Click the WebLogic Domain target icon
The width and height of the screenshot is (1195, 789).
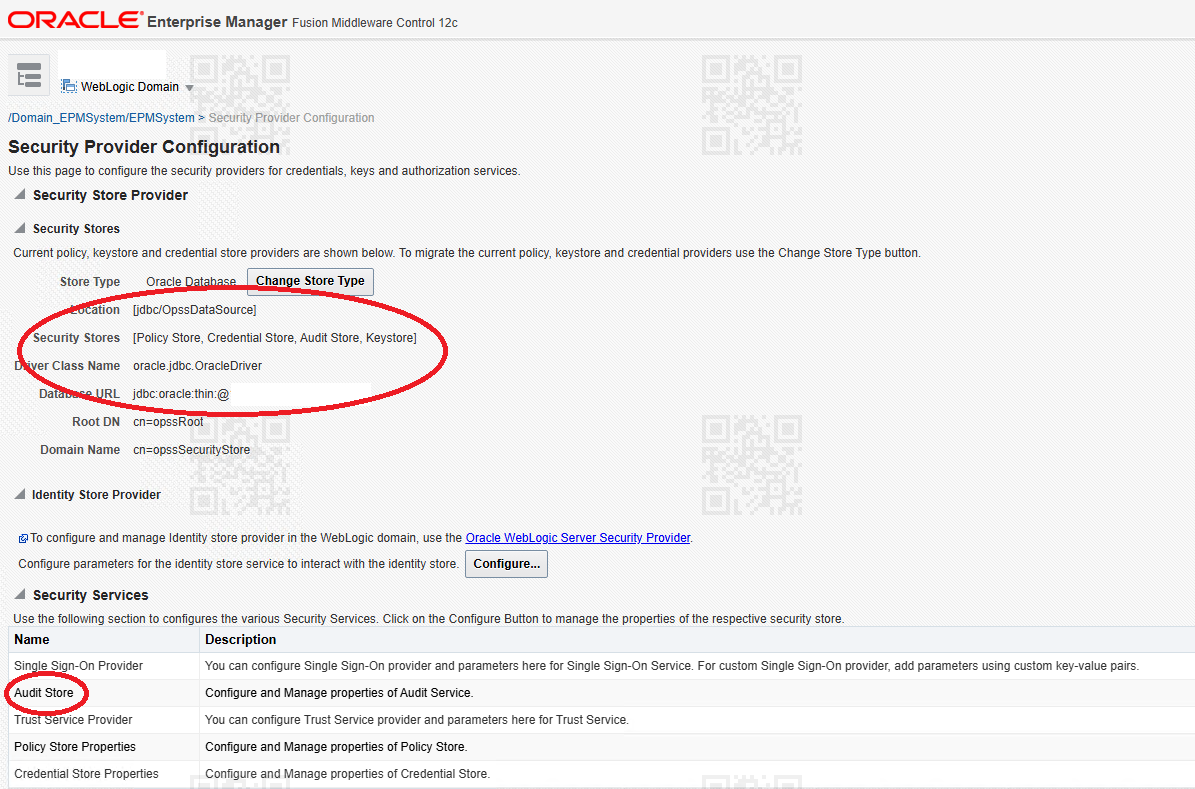click(69, 86)
